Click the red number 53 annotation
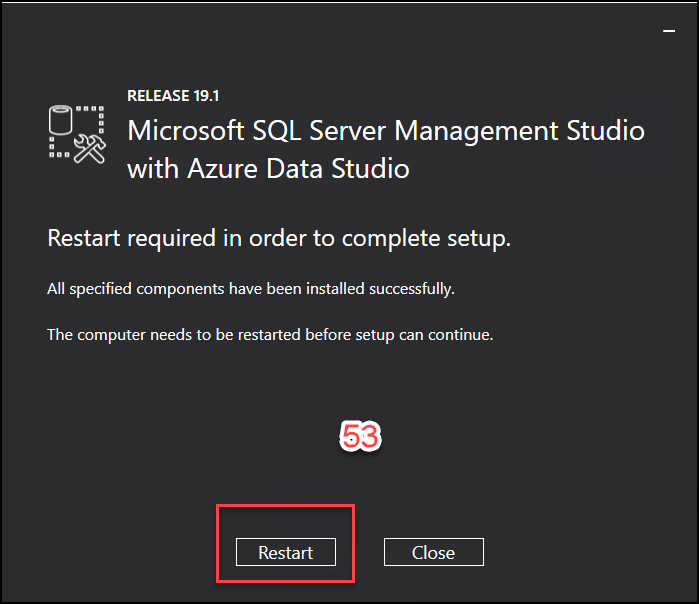699x604 pixels. (360, 436)
